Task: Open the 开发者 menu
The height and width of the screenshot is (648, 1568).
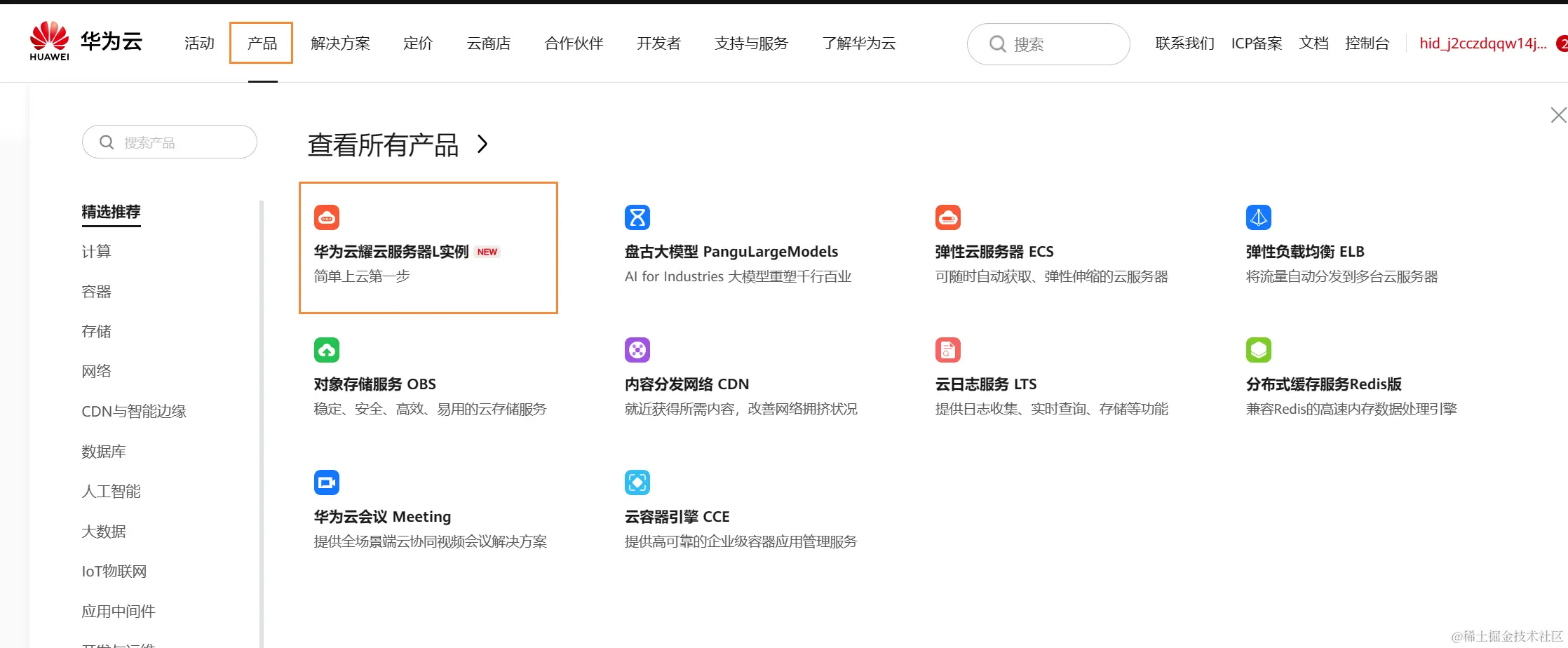Action: [658, 43]
